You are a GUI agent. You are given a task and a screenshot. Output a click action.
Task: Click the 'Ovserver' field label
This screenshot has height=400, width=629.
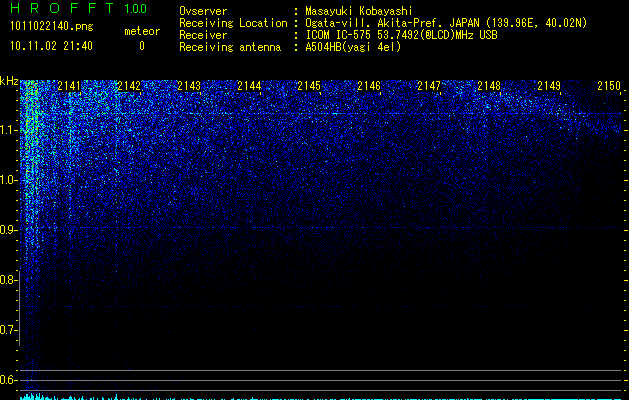pyautogui.click(x=203, y=11)
